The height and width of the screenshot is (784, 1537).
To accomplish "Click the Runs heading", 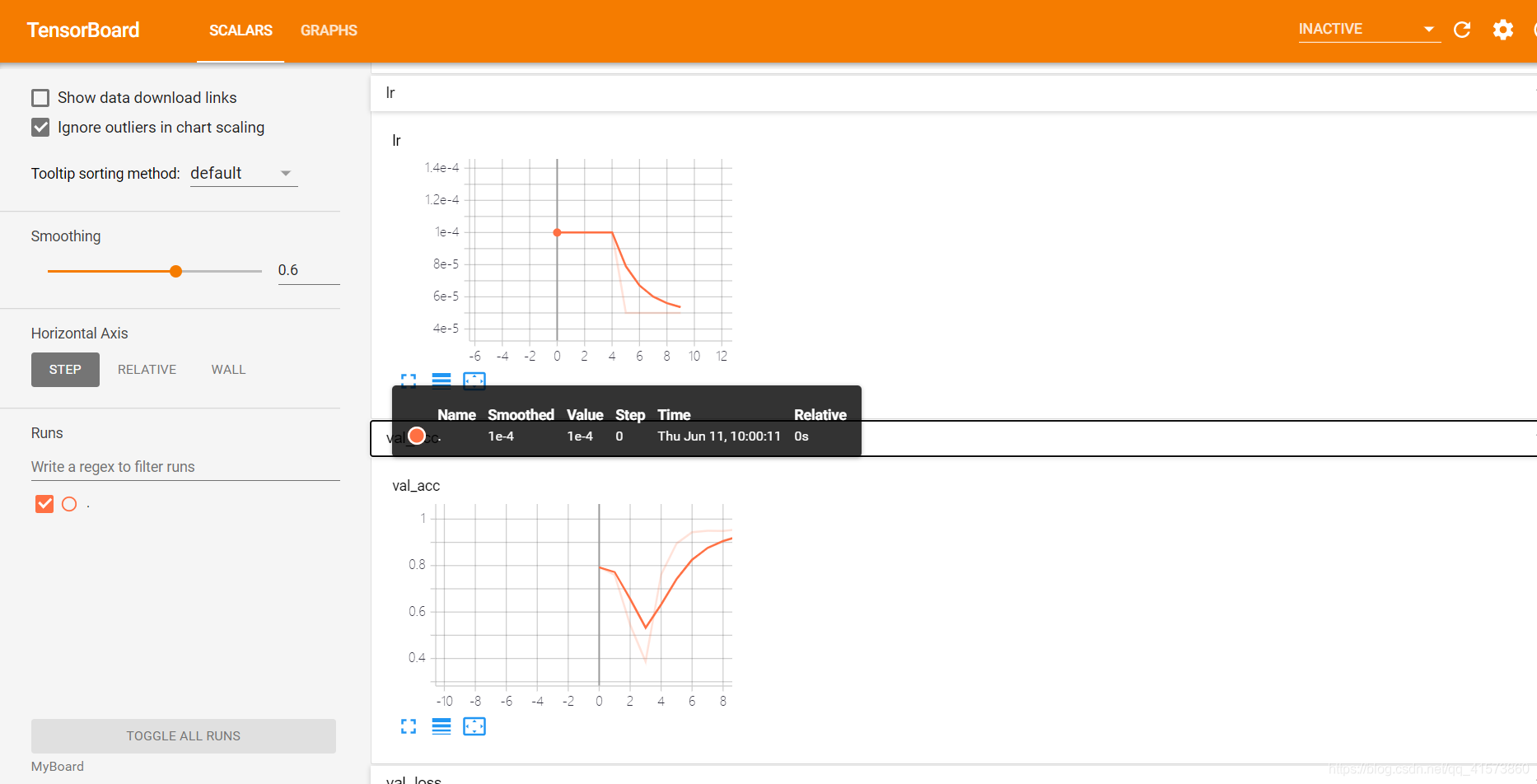I will pos(47,433).
